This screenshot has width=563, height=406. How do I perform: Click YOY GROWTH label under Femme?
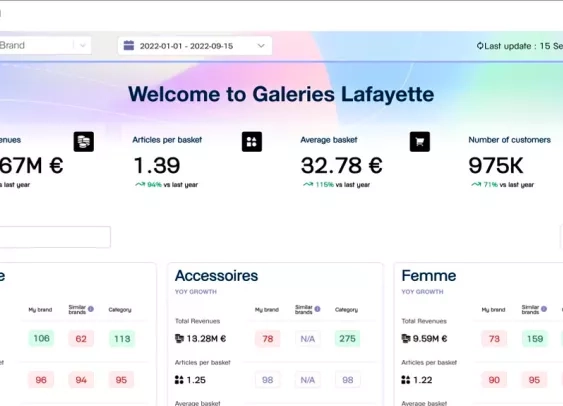pos(422,292)
